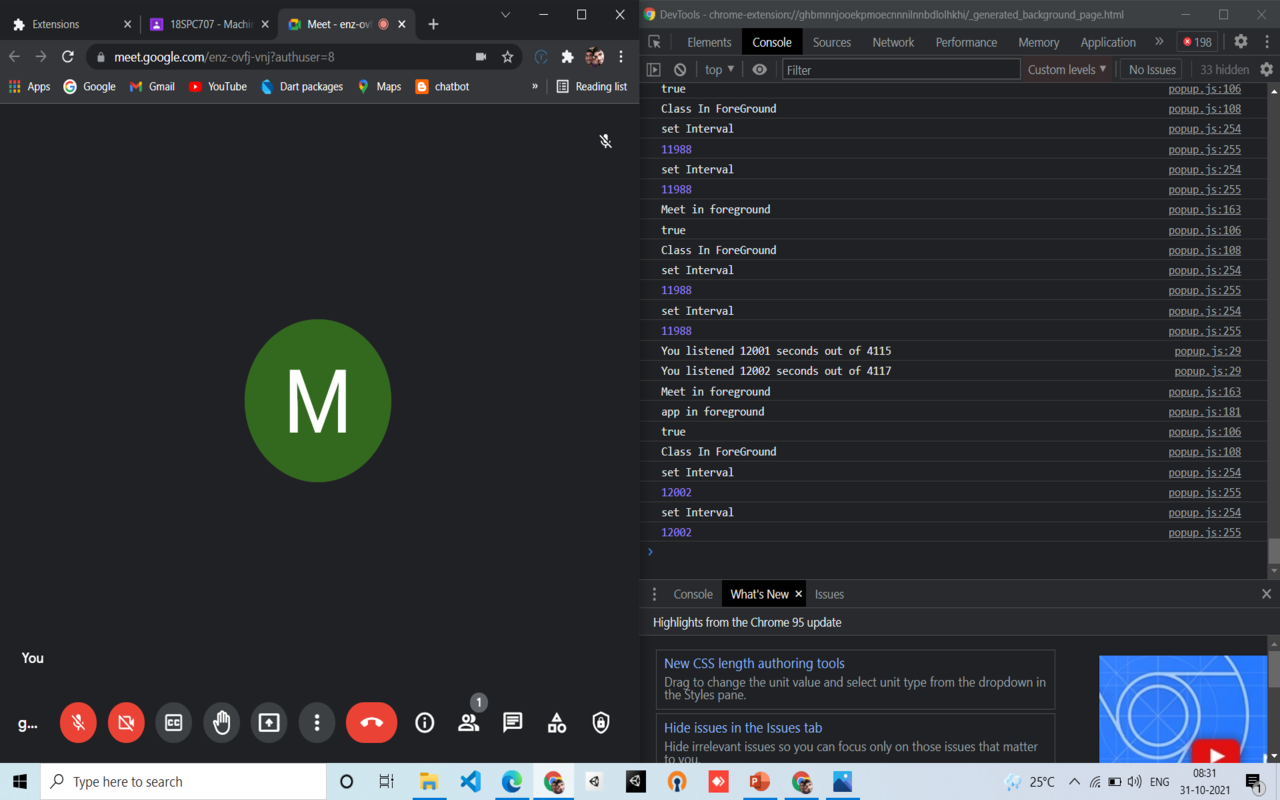This screenshot has width=1280, height=800.
Task: Click Present now screen share button
Action: [x=269, y=722]
